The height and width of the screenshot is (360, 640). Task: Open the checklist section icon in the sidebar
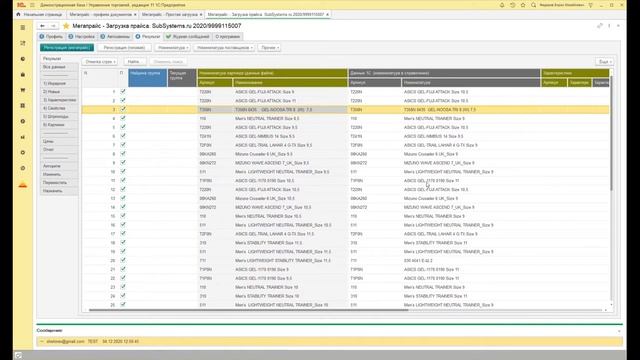(x=23, y=43)
